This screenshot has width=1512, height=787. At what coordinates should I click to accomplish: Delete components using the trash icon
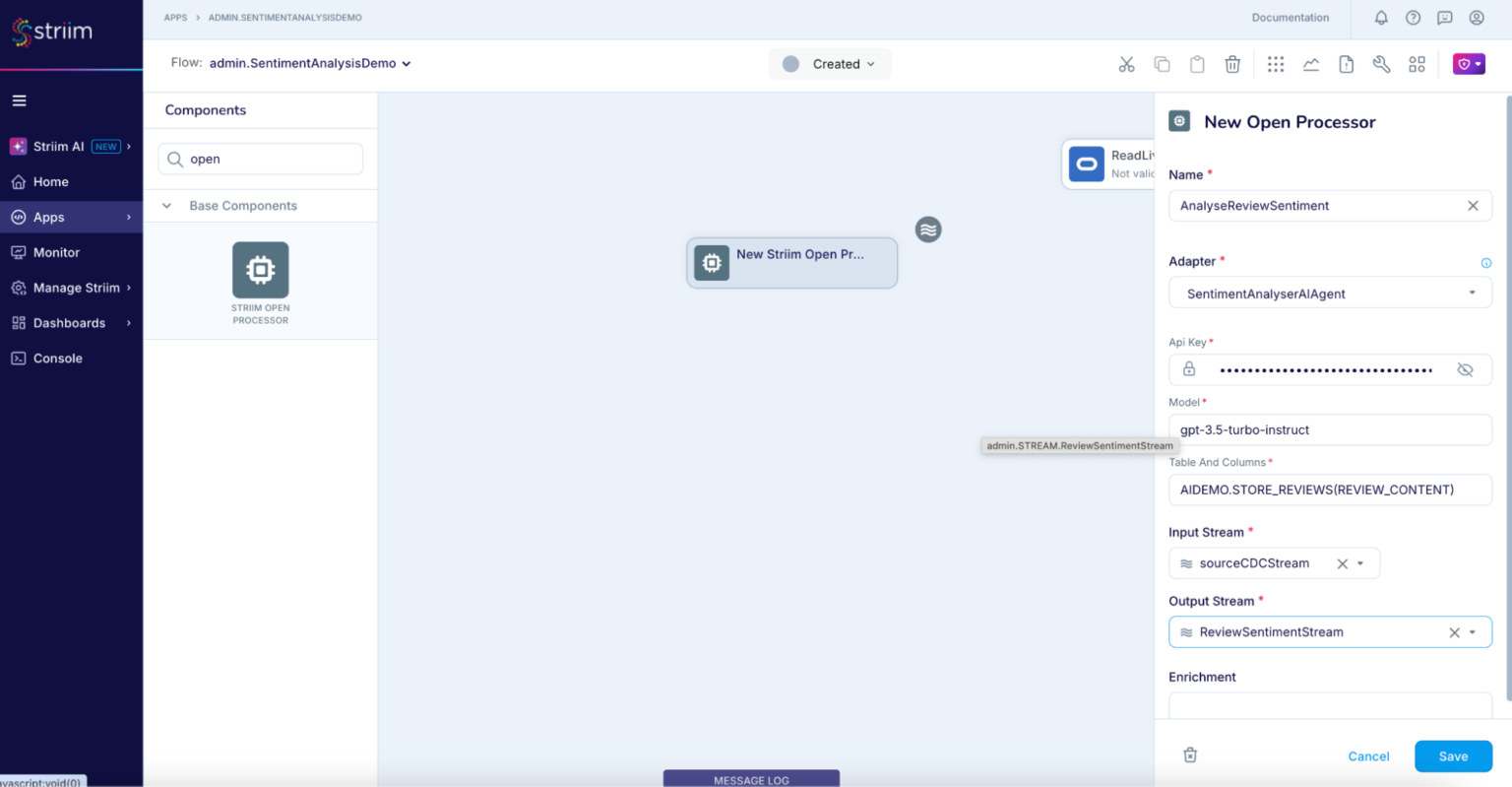pyautogui.click(x=1232, y=63)
